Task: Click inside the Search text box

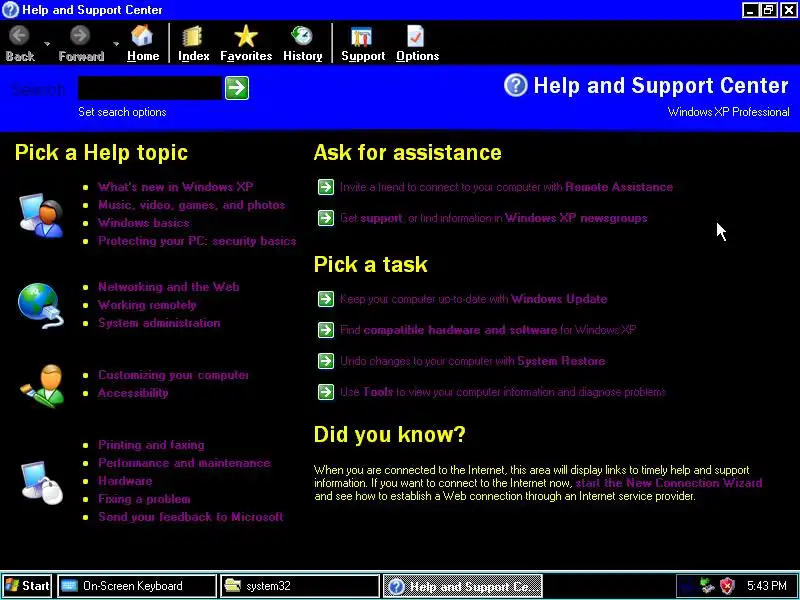Action: [150, 88]
